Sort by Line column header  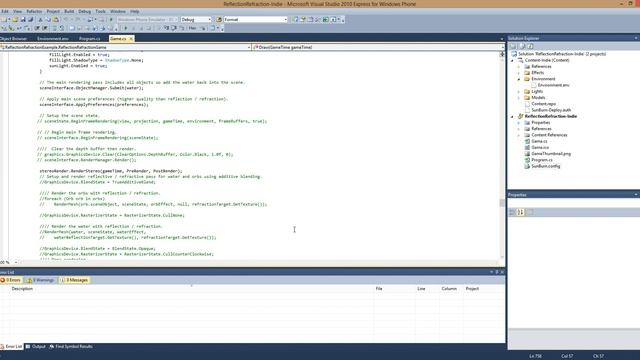coord(421,289)
